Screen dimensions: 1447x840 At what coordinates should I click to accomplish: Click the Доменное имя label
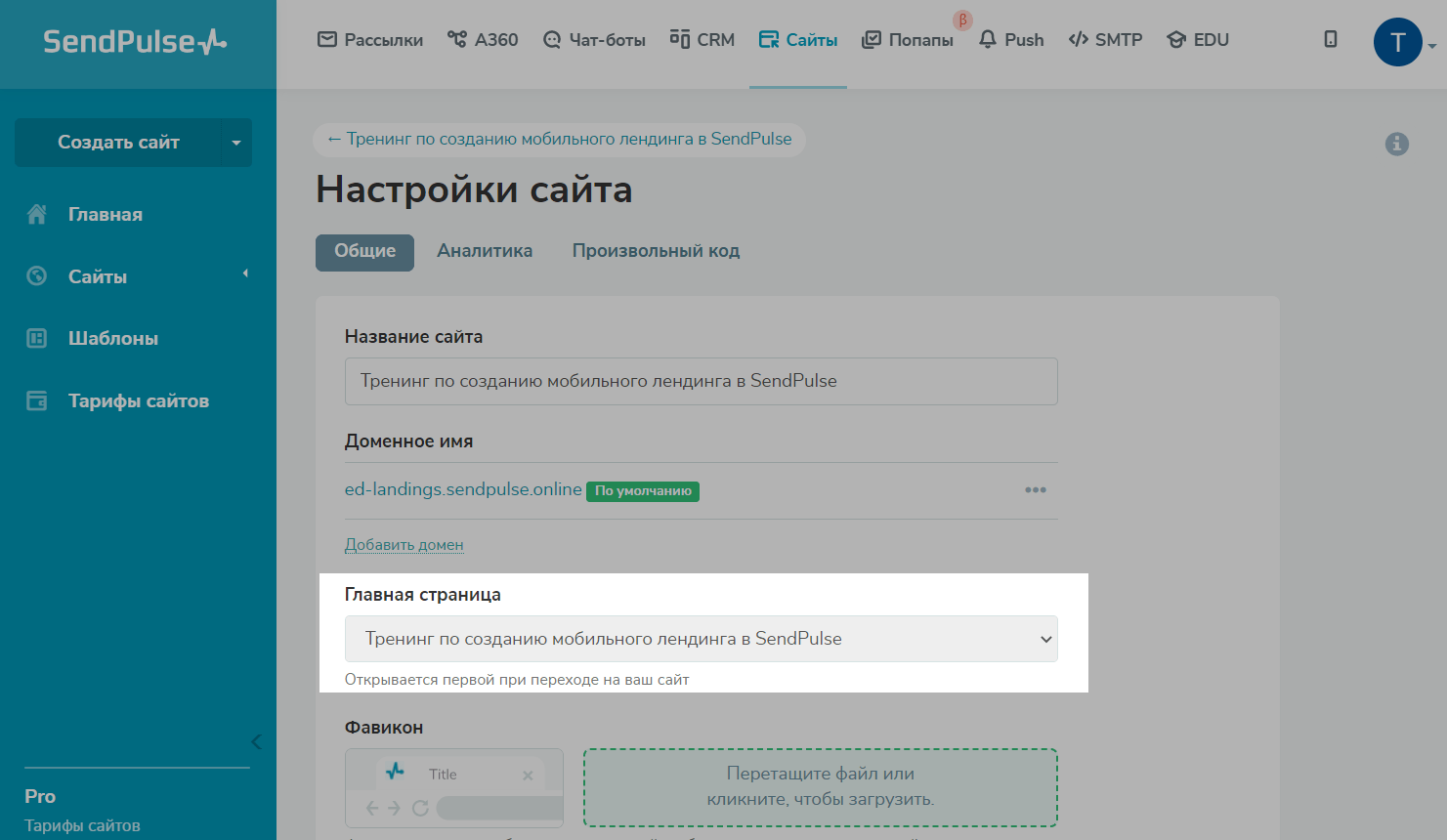408,441
